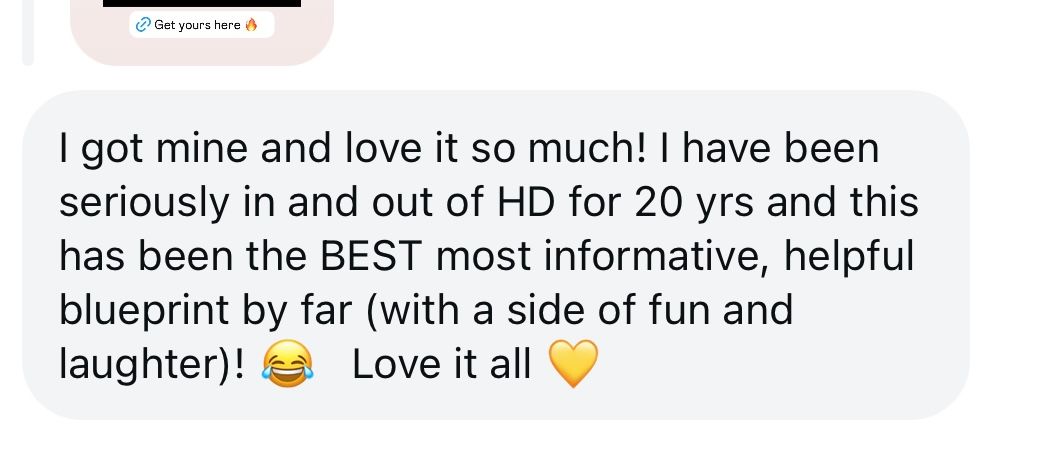Click the word "helpful" in the message
Viewport: 1040px width, 452px height.
click(849, 258)
